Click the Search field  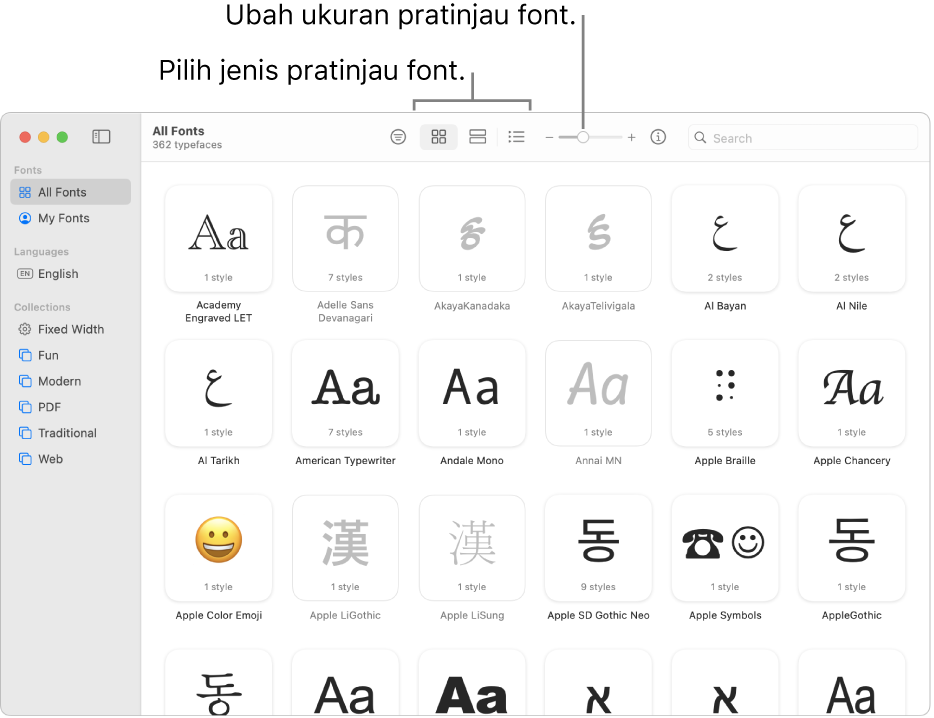802,138
